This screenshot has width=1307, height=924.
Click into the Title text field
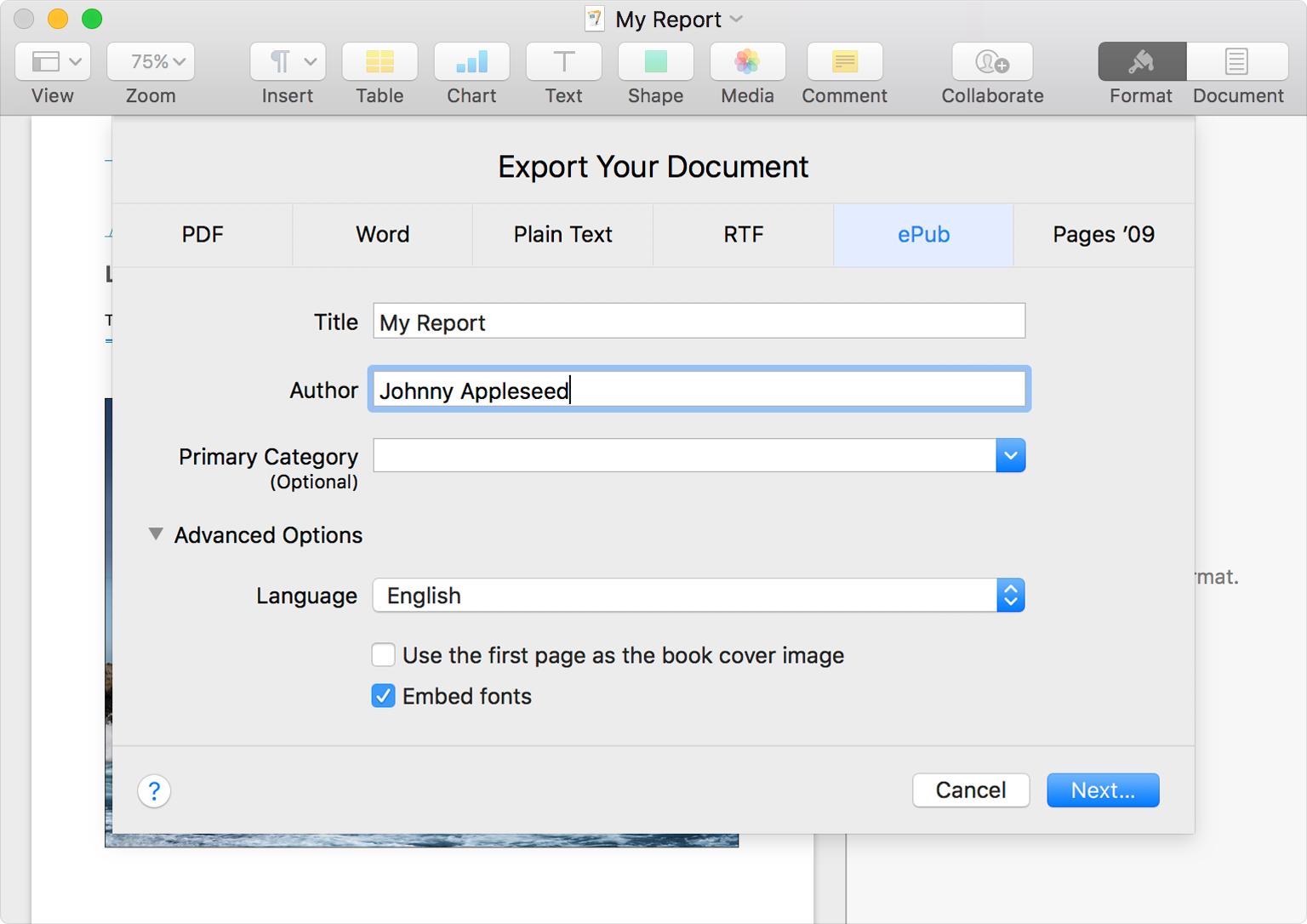pyautogui.click(x=698, y=322)
